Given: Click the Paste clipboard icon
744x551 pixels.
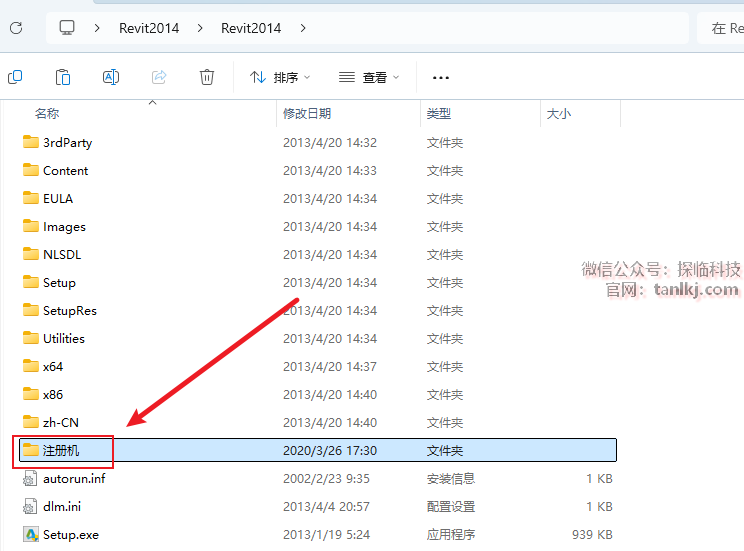Looking at the screenshot, I should [x=63, y=77].
